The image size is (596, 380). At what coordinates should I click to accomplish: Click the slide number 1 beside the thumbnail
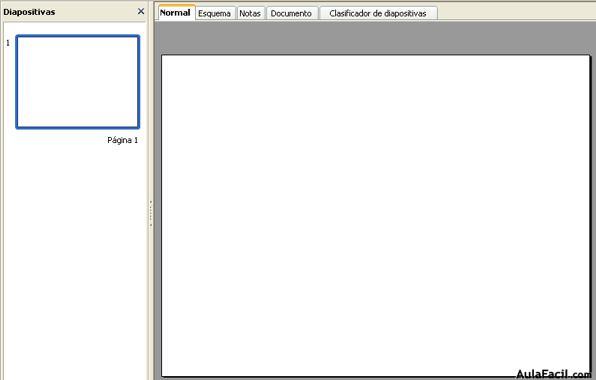[x=8, y=43]
